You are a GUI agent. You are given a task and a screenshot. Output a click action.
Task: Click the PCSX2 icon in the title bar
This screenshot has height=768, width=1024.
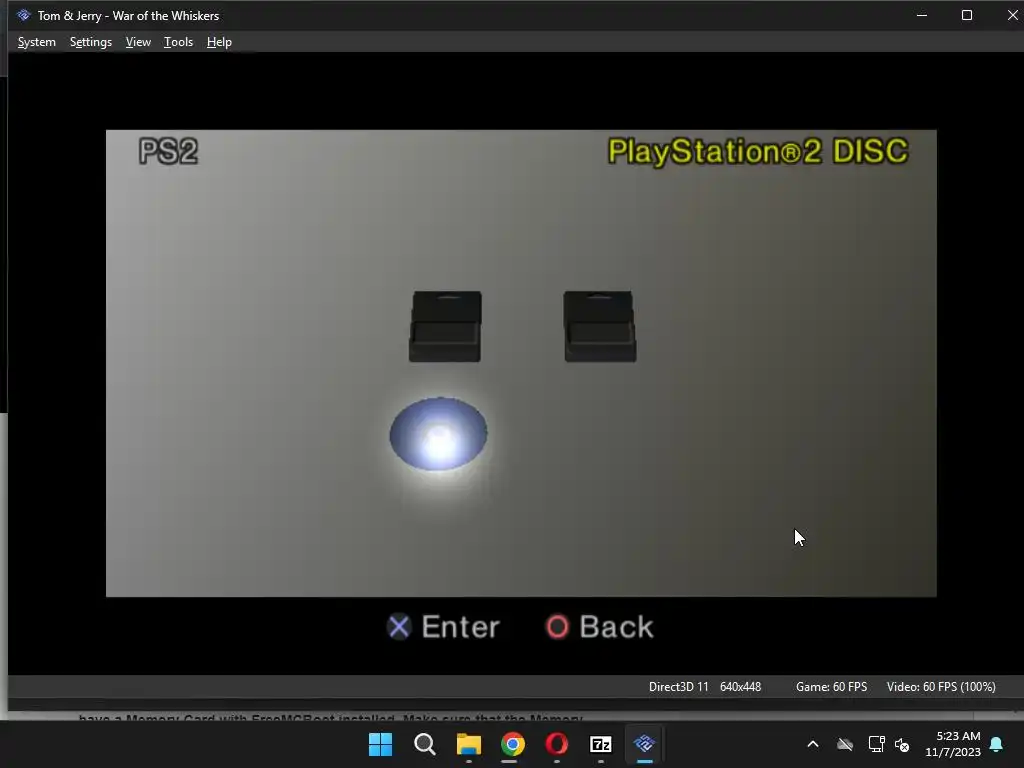pyautogui.click(x=24, y=15)
